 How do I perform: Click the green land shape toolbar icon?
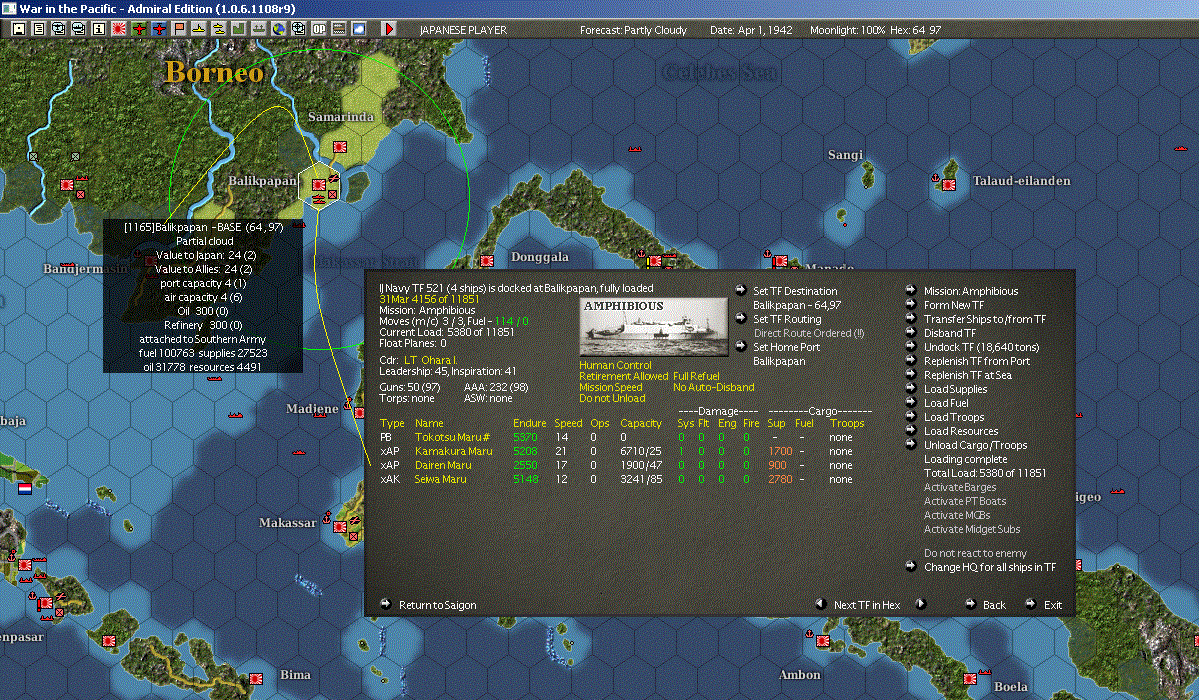239,29
